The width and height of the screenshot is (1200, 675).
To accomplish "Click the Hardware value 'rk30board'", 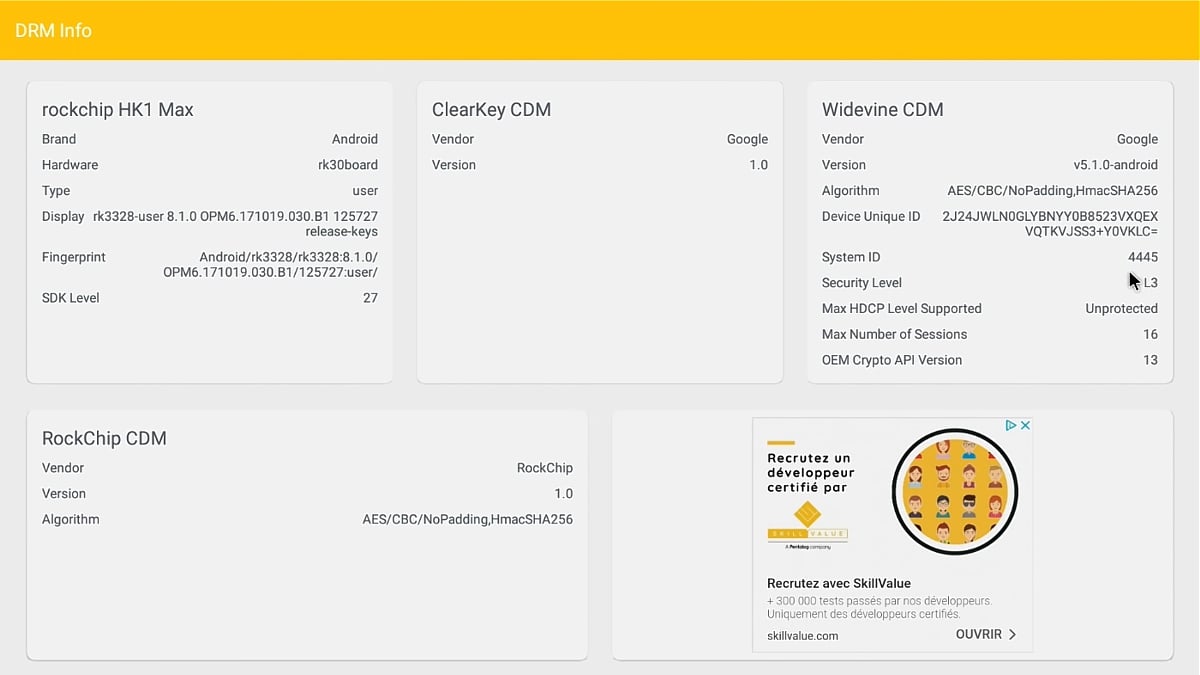I will (x=348, y=165).
